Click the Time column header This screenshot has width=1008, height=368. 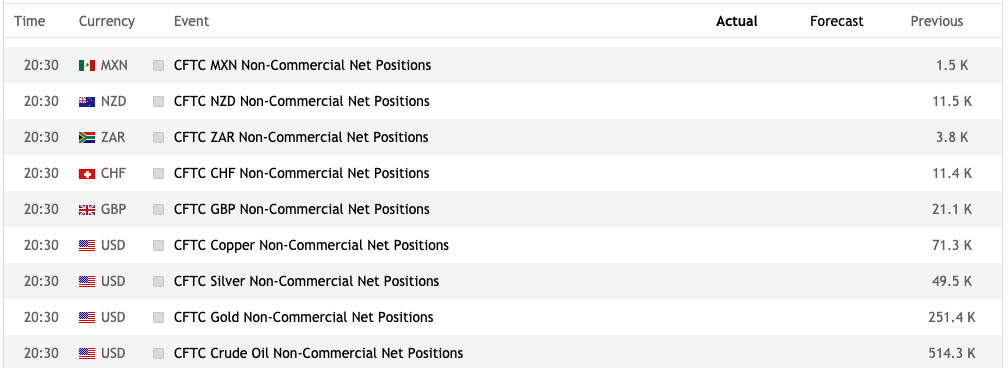point(30,21)
